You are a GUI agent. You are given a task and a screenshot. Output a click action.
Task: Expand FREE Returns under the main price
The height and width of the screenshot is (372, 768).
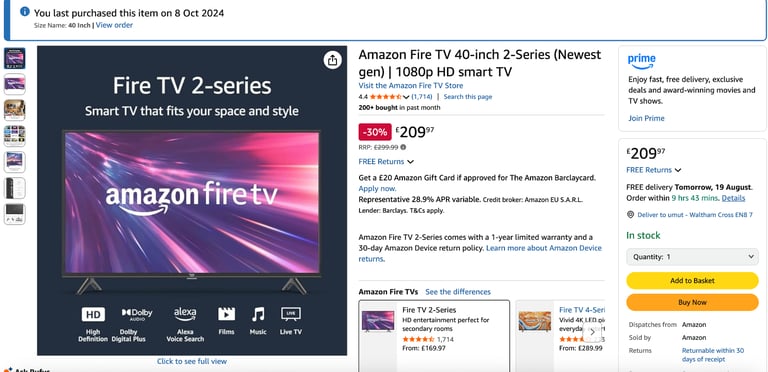[x=386, y=162]
